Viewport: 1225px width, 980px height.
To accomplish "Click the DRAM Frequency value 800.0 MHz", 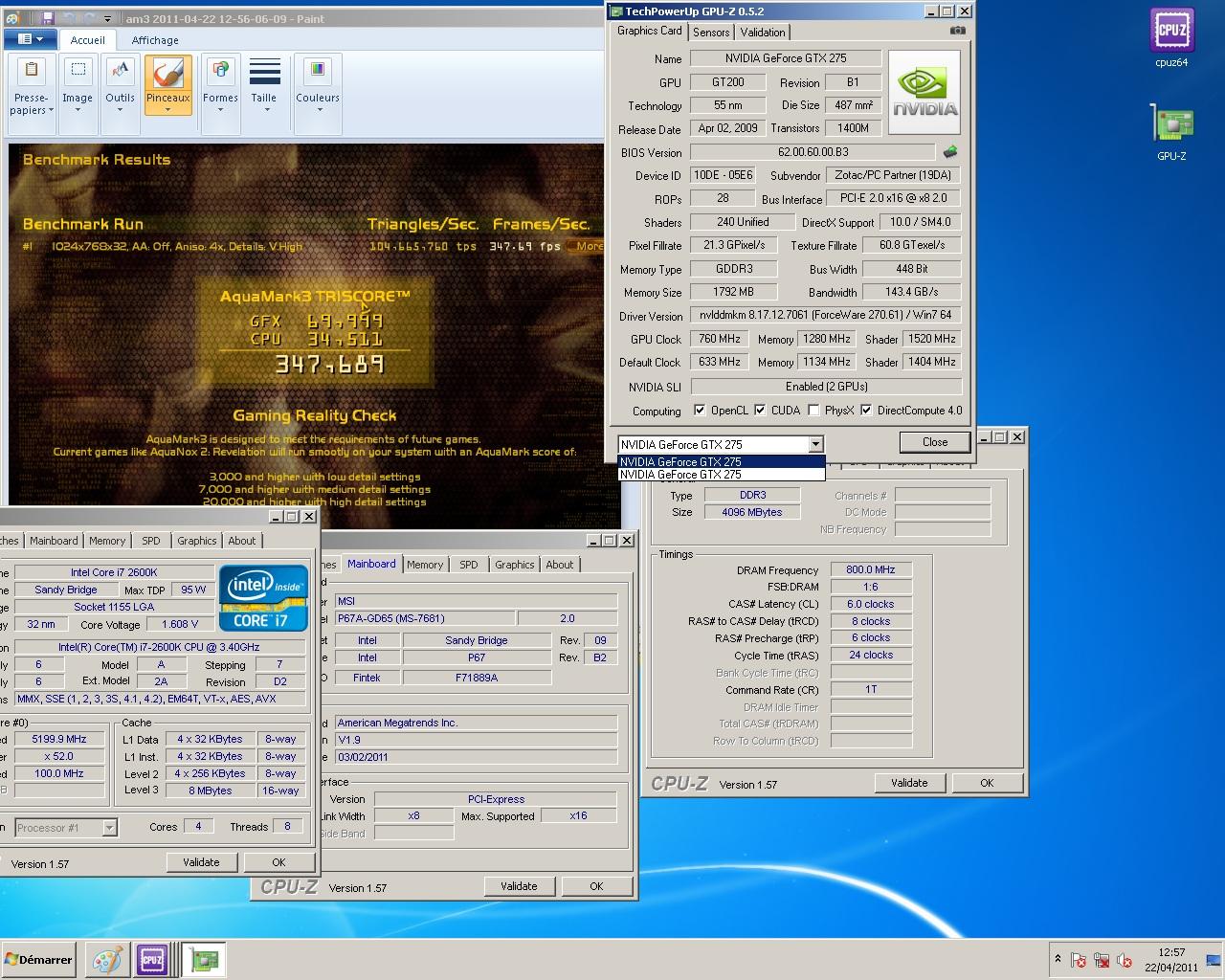I will click(x=871, y=569).
